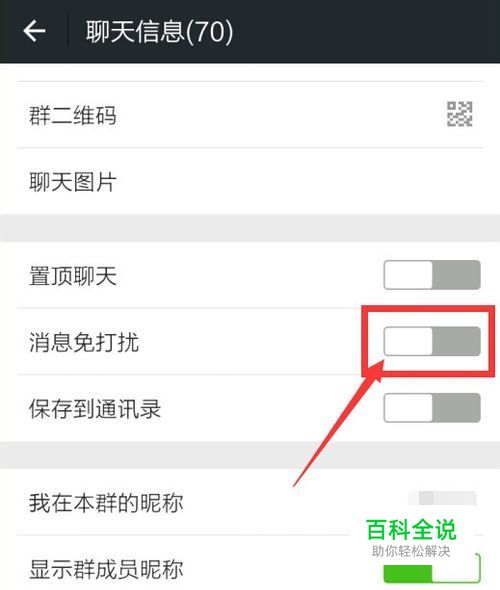
Task: Tap the 显示群成员昵称 label text
Action: [x=106, y=569]
